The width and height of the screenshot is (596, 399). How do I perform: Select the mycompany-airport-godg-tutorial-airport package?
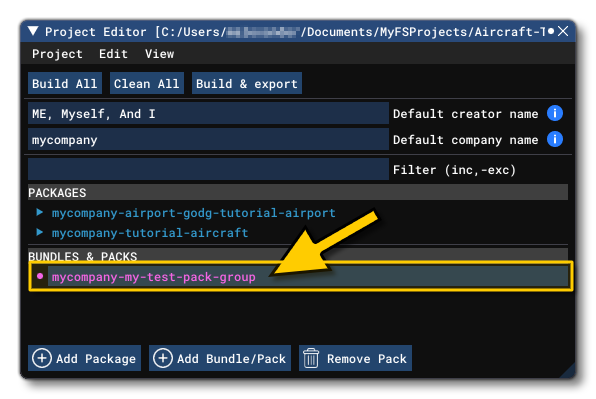click(x=193, y=213)
